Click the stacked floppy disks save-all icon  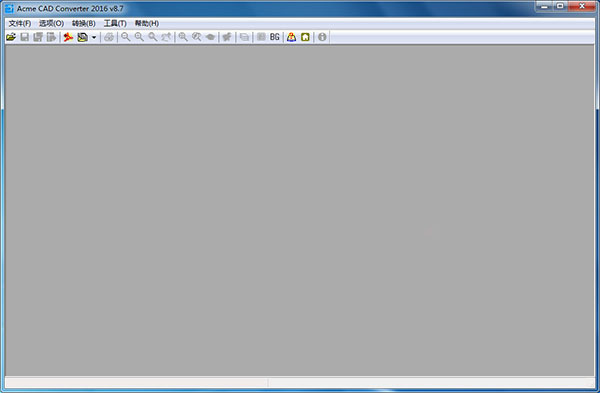[38, 37]
